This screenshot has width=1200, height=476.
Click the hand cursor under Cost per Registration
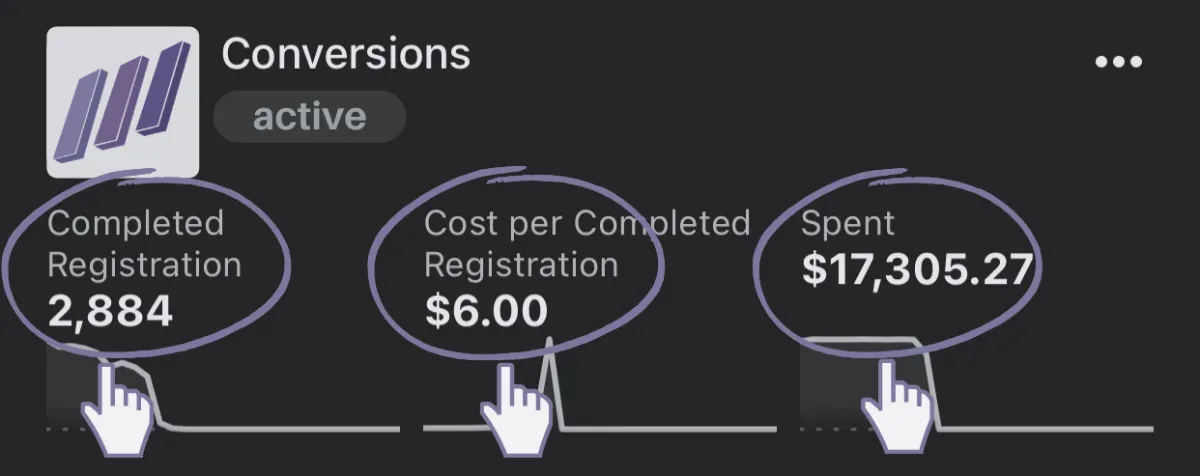pyautogui.click(x=516, y=407)
